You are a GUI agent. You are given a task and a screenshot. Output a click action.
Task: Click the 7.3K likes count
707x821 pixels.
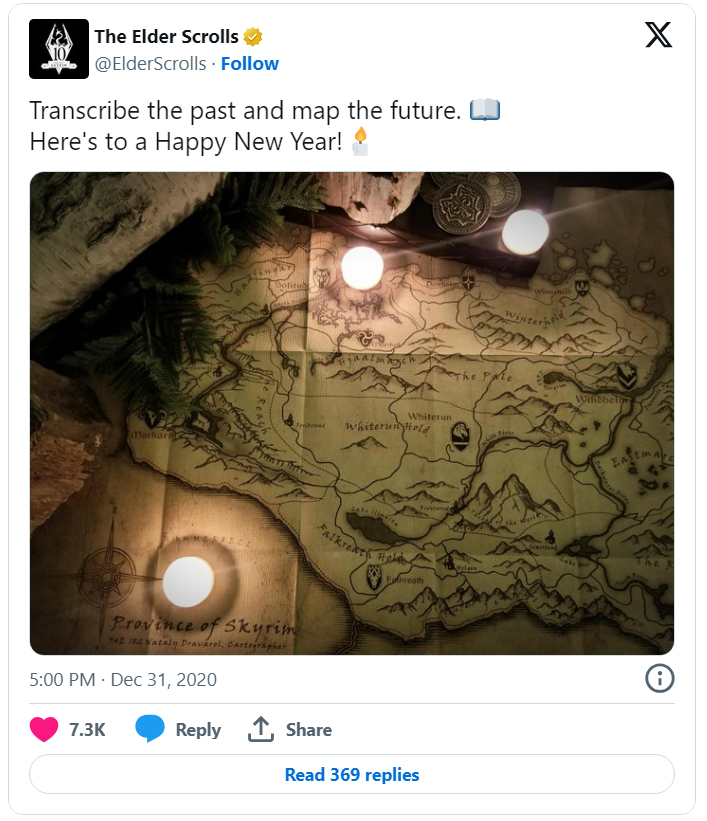(87, 729)
